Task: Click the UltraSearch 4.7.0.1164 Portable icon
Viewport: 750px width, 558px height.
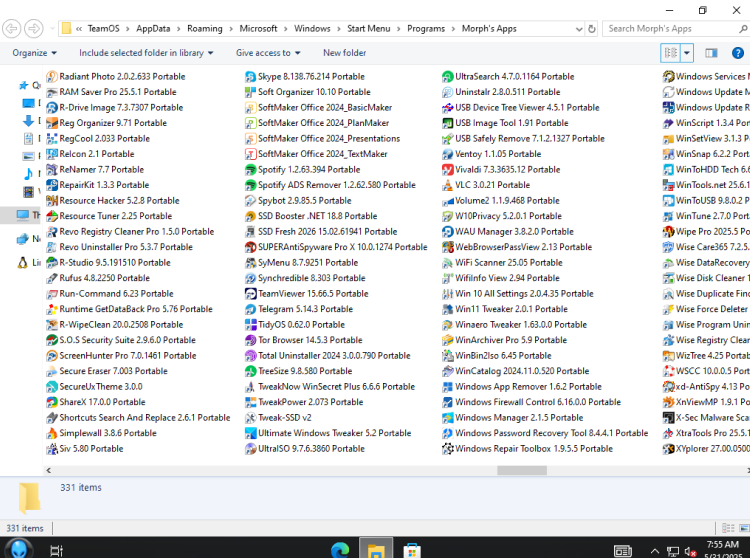Action: 447,77
